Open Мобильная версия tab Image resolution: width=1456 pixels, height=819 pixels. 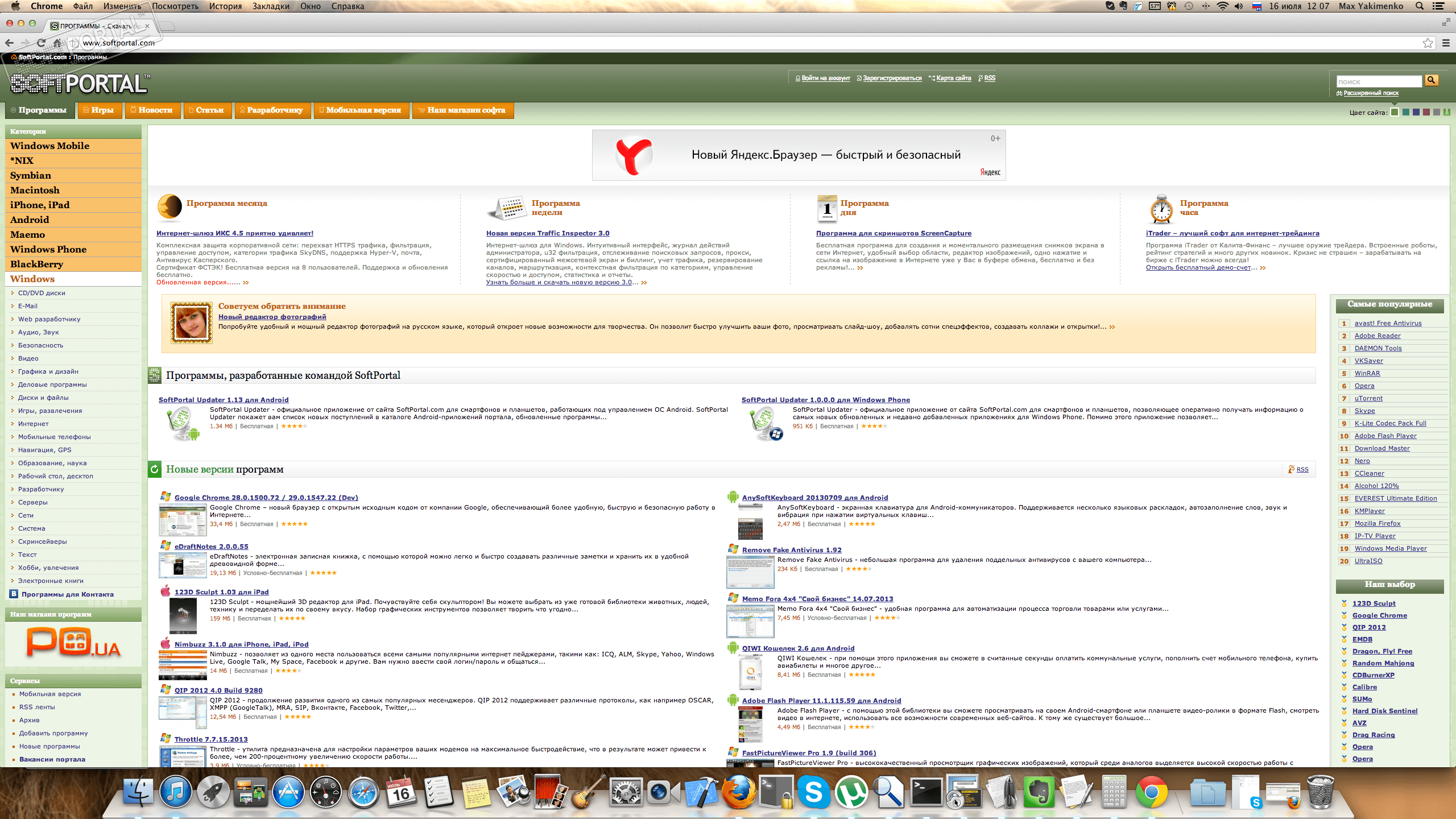tap(361, 110)
